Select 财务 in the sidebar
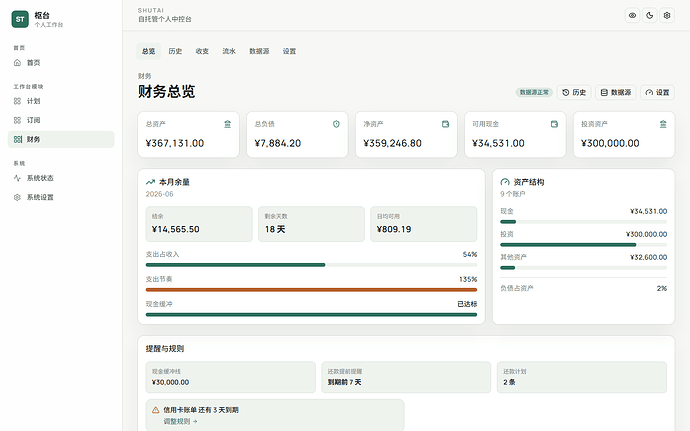Viewport: 690px width, 431px height. click(61, 139)
